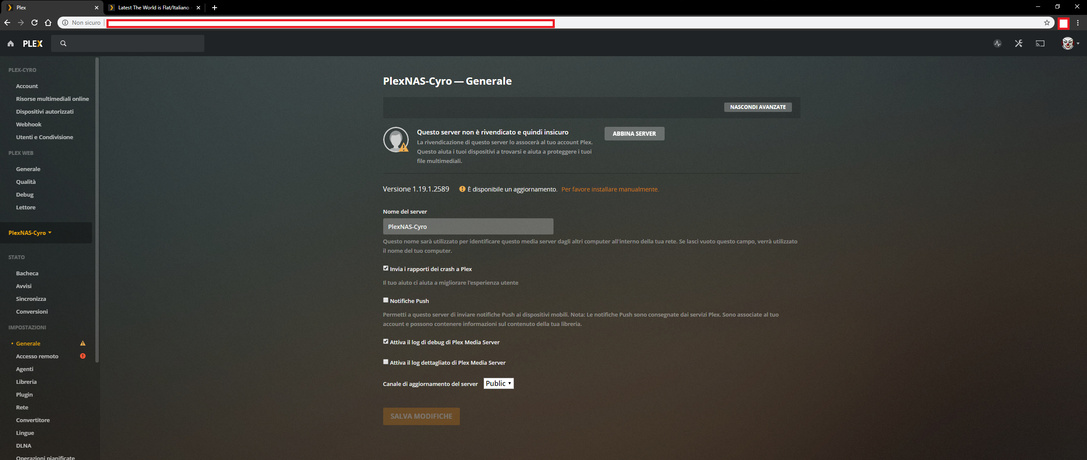1087x460 pixels.
Task: Switch to Latest The World is Flat tab
Action: [x=154, y=8]
